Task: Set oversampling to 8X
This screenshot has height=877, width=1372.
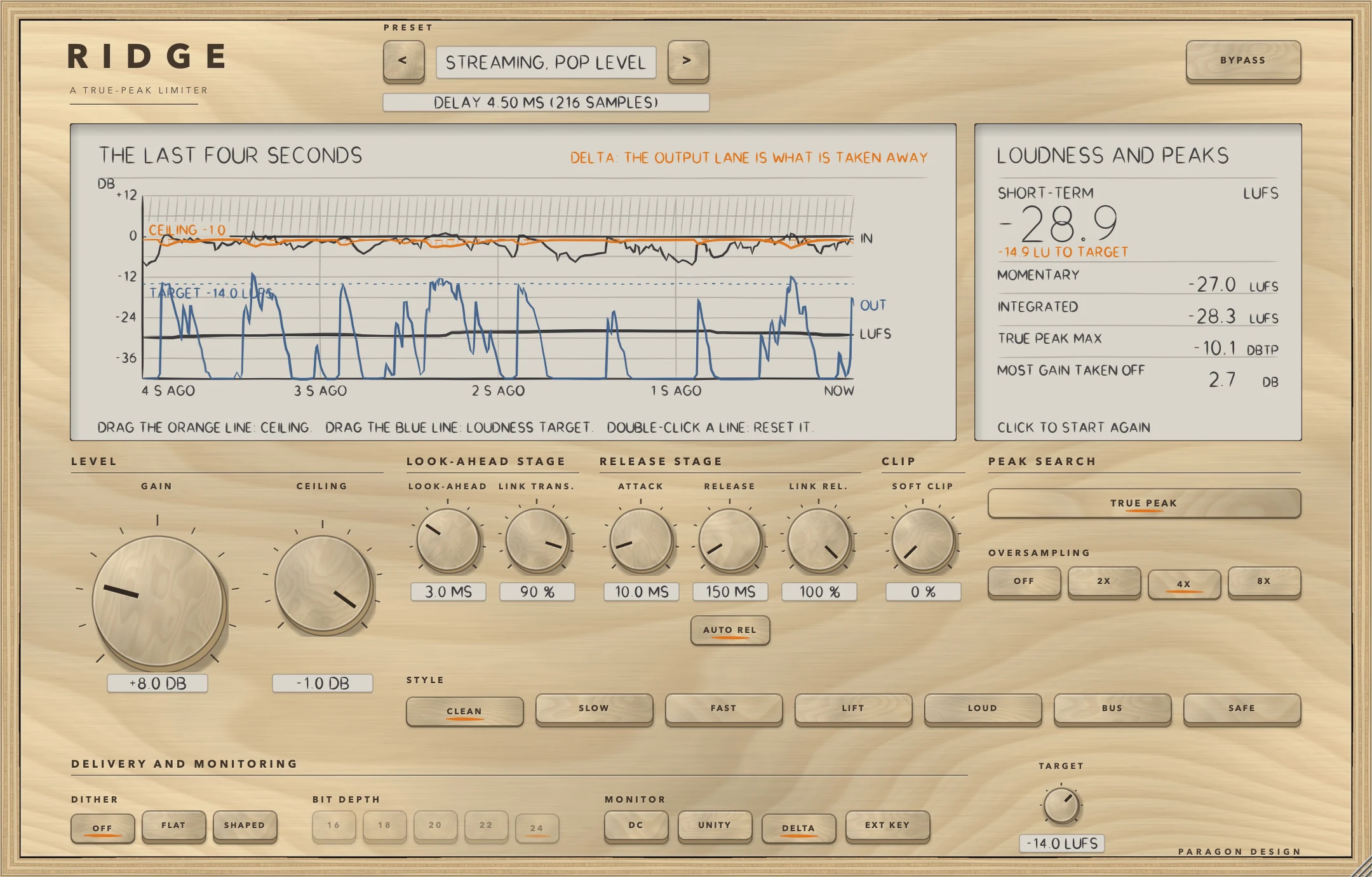Action: 1264,582
